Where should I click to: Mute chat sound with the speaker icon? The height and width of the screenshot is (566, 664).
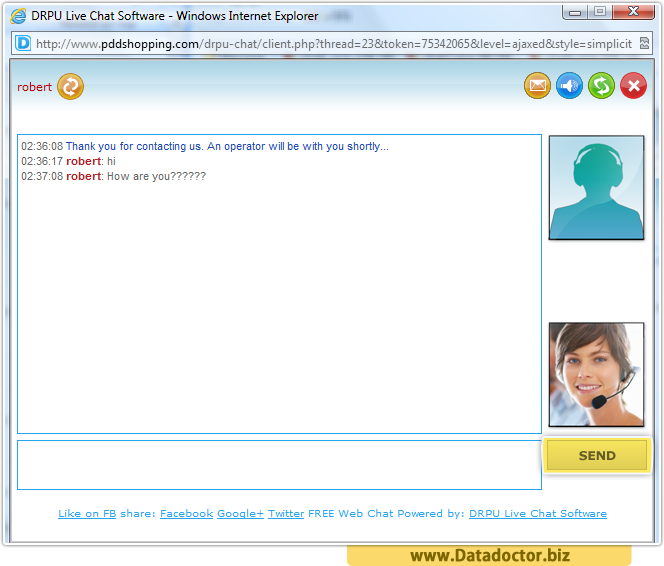coord(570,86)
